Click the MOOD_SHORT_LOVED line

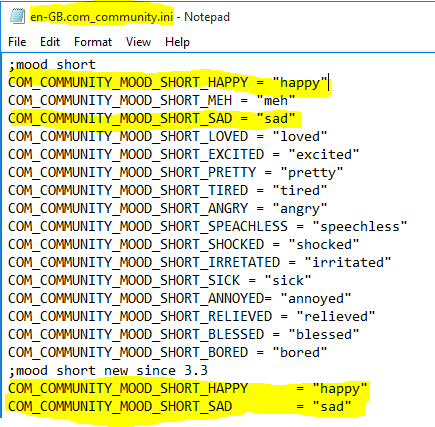[x=168, y=136]
